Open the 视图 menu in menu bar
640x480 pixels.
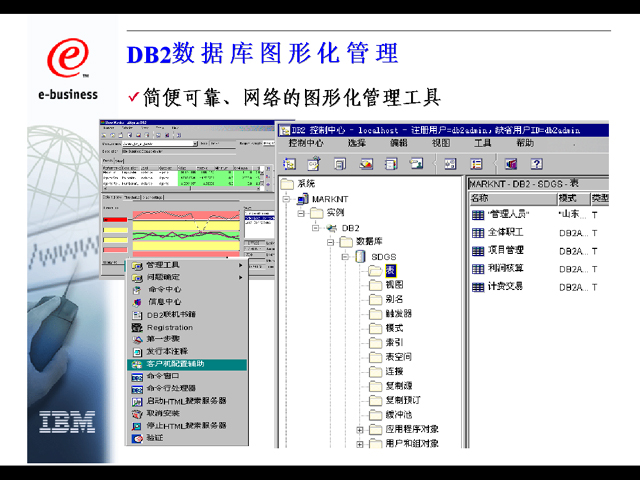tap(441, 143)
